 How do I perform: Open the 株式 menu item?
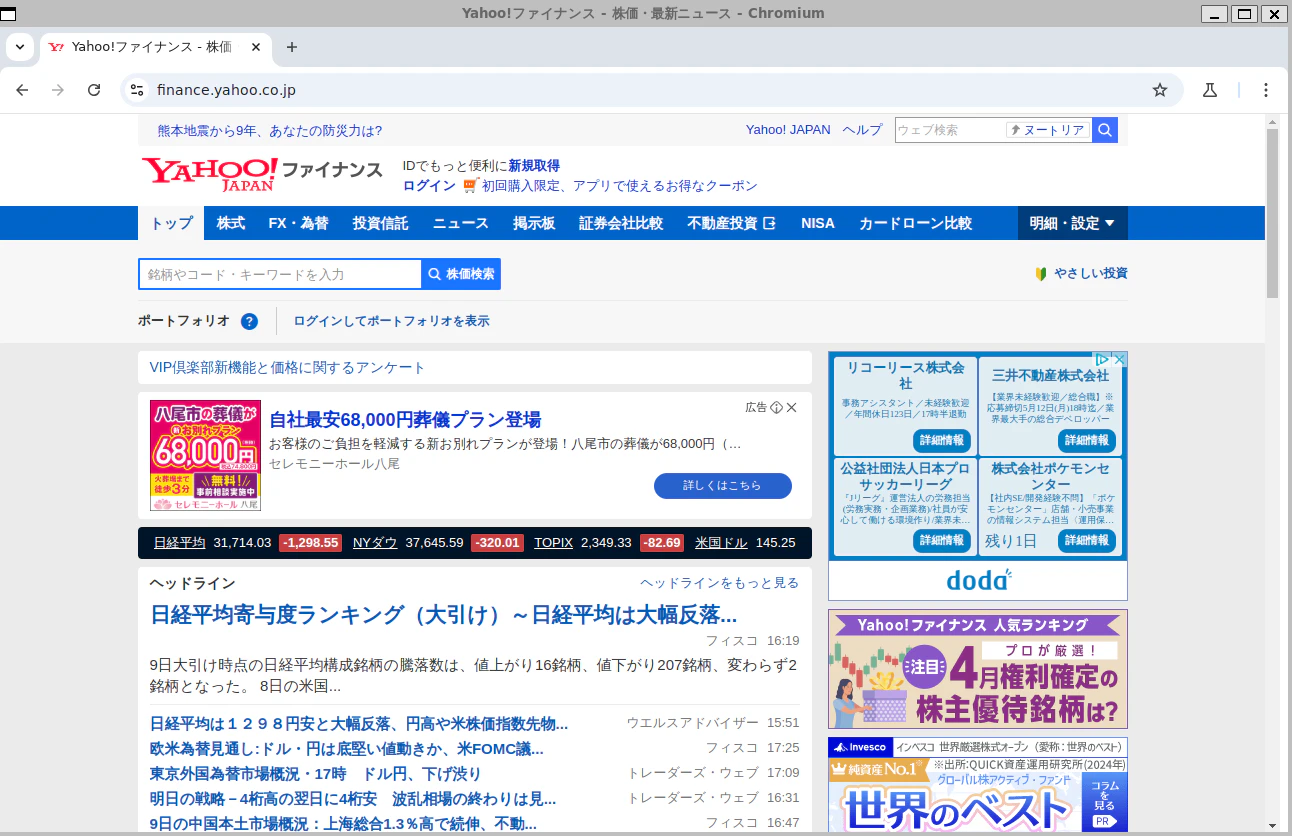pyautogui.click(x=231, y=223)
